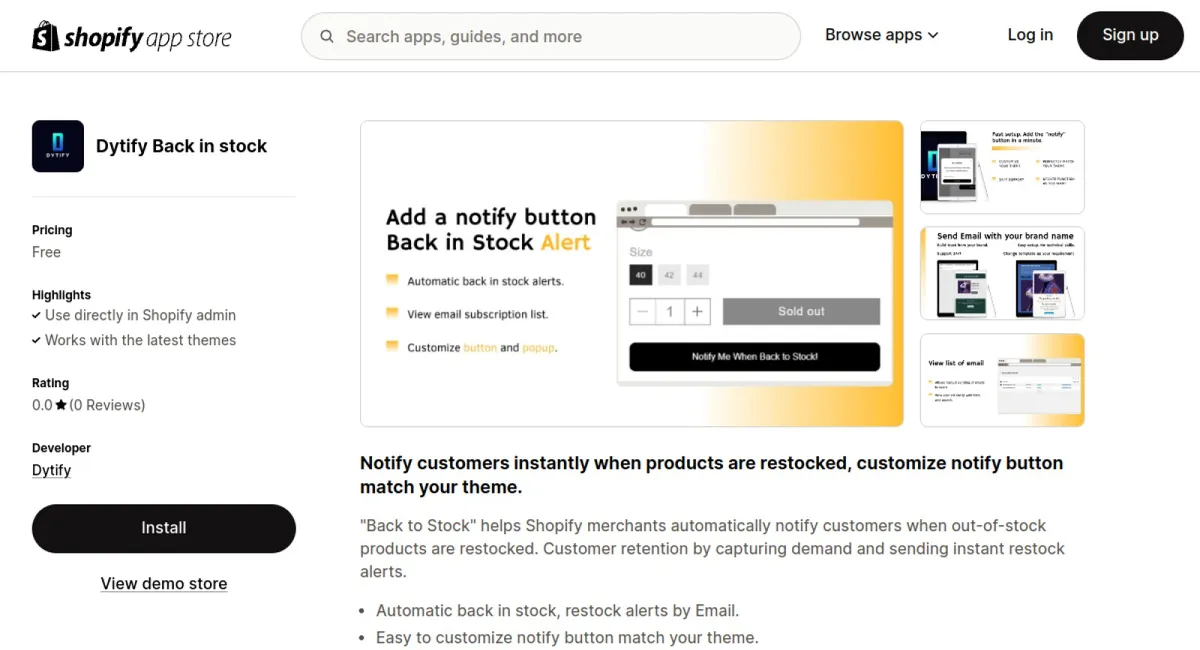Click the Browse apps chevron arrow

pyautogui.click(x=933, y=35)
